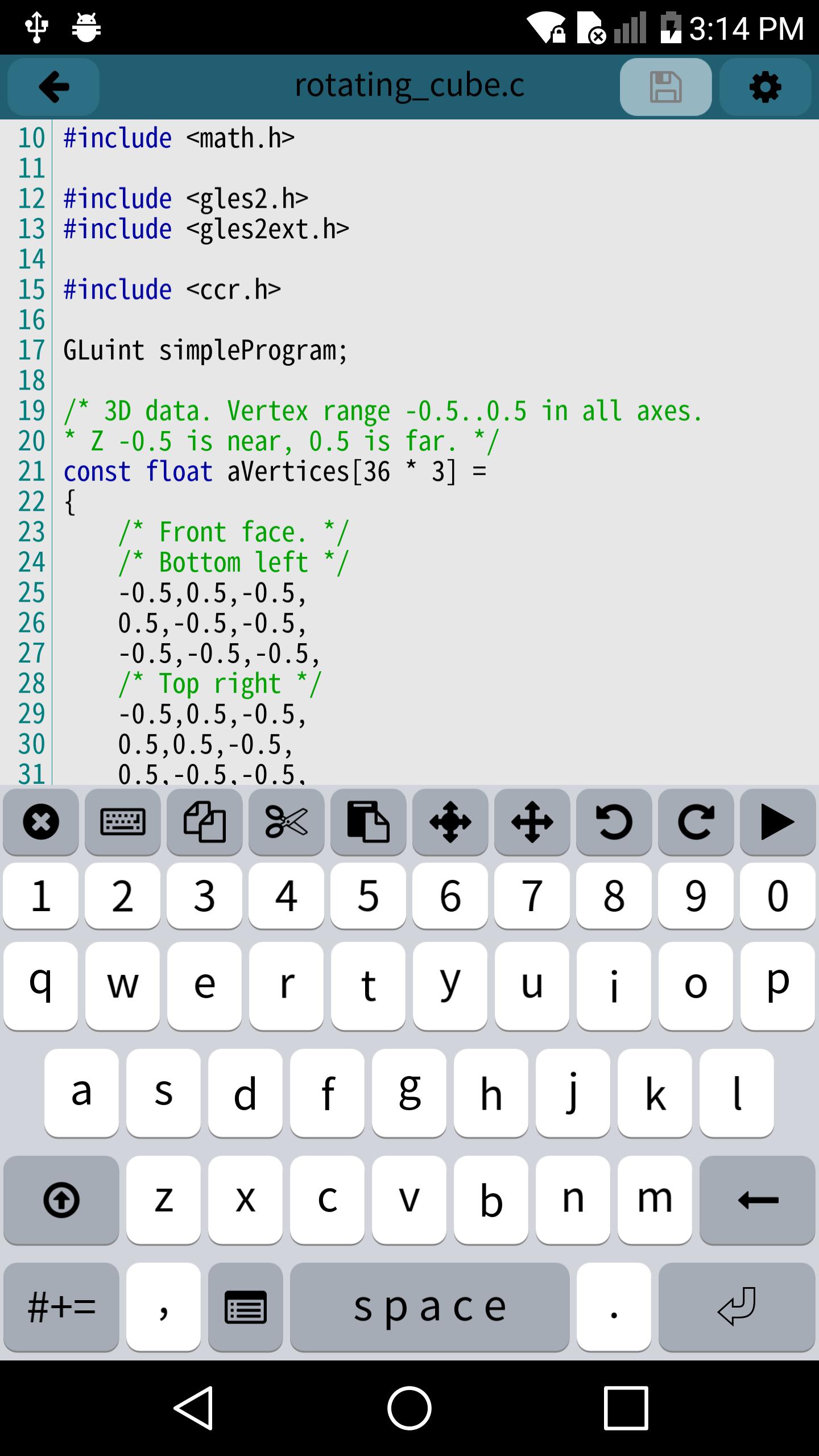Click line number 22 in gutter
Screen dimensions: 819x1456
pos(31,502)
